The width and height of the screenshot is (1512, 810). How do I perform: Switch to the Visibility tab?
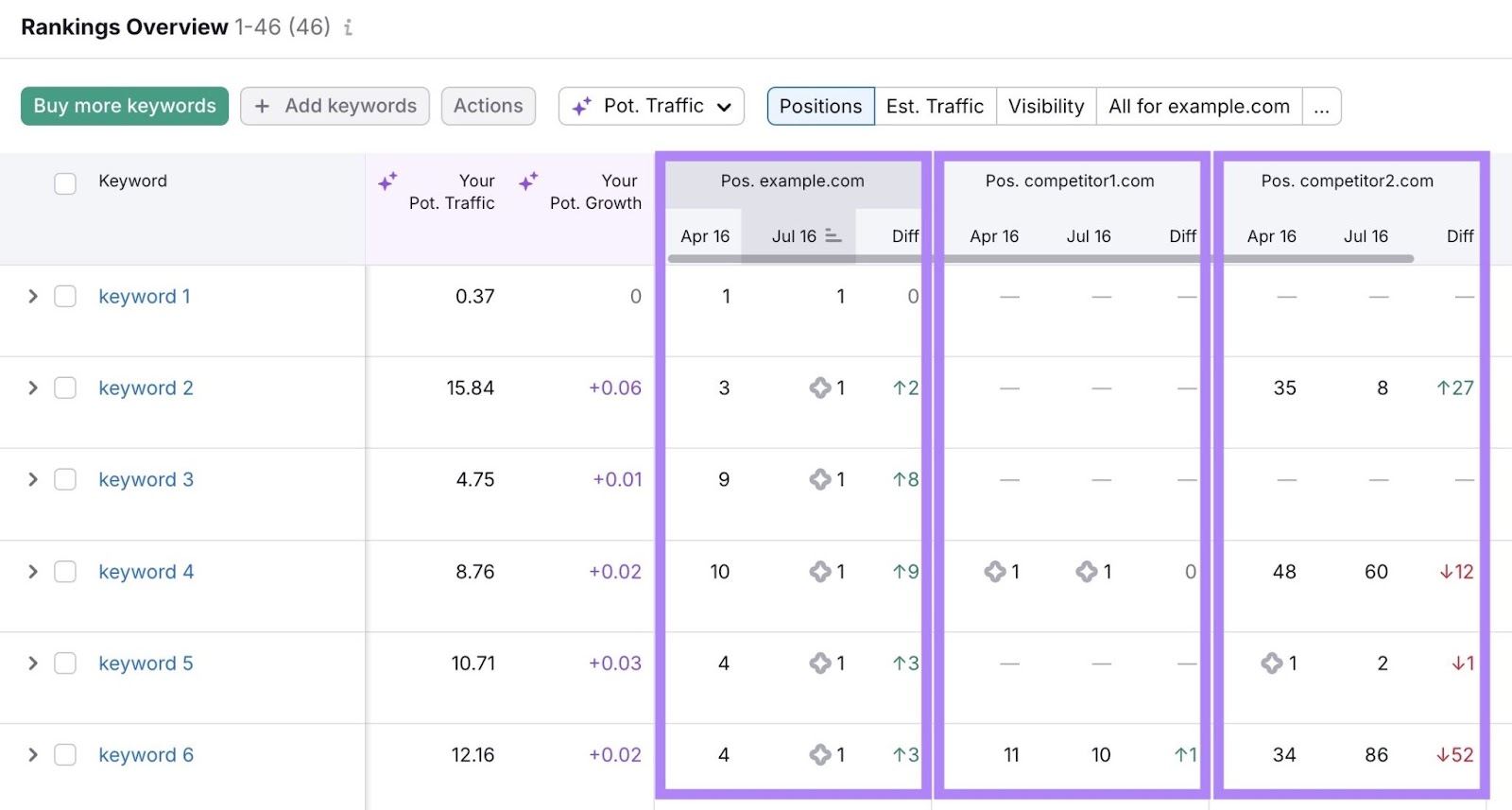tap(1045, 106)
